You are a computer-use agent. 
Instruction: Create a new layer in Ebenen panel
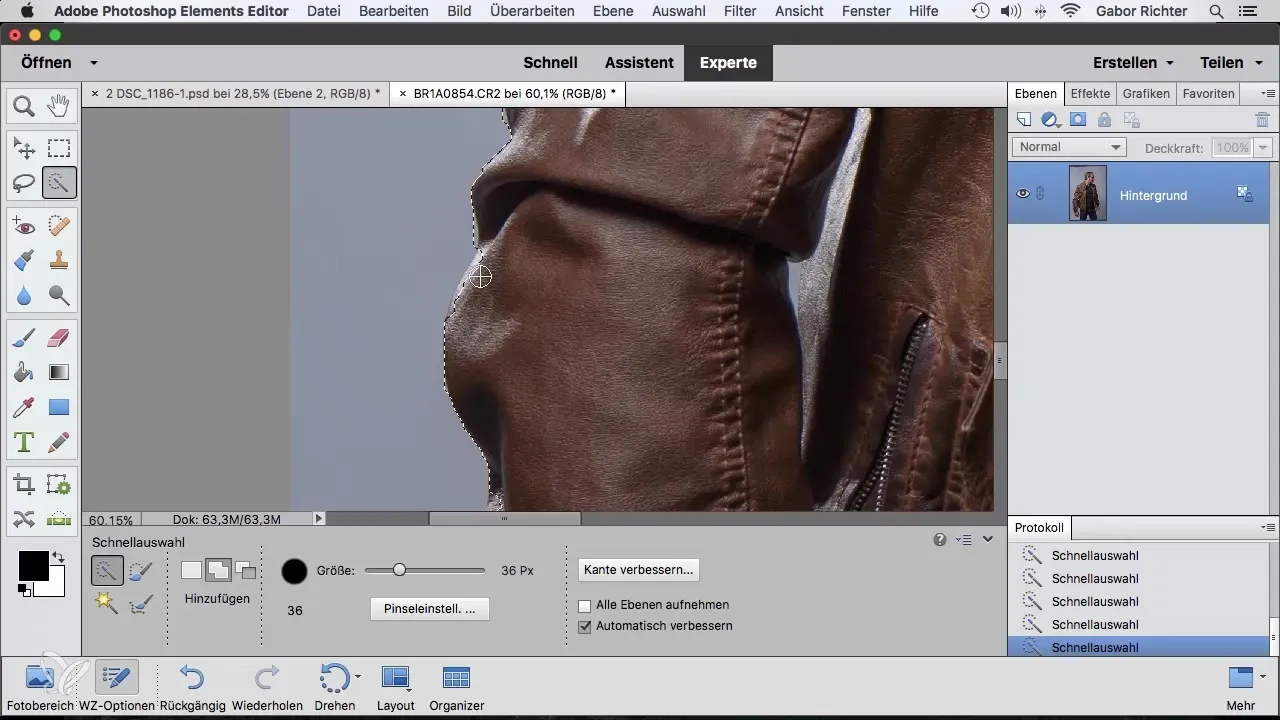click(x=1024, y=120)
